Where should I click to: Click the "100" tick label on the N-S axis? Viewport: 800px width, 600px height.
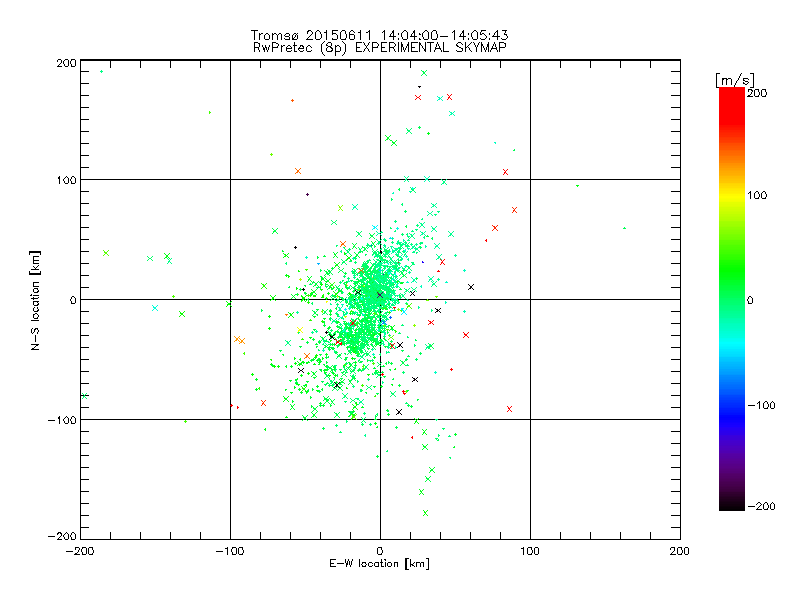coord(66,180)
